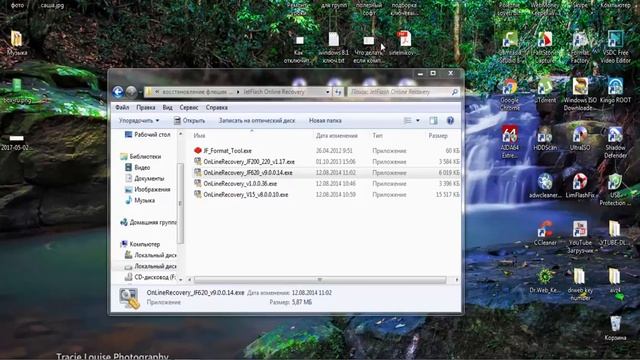Click the Explorer search input field
The image size is (640, 360).
tap(399, 92)
